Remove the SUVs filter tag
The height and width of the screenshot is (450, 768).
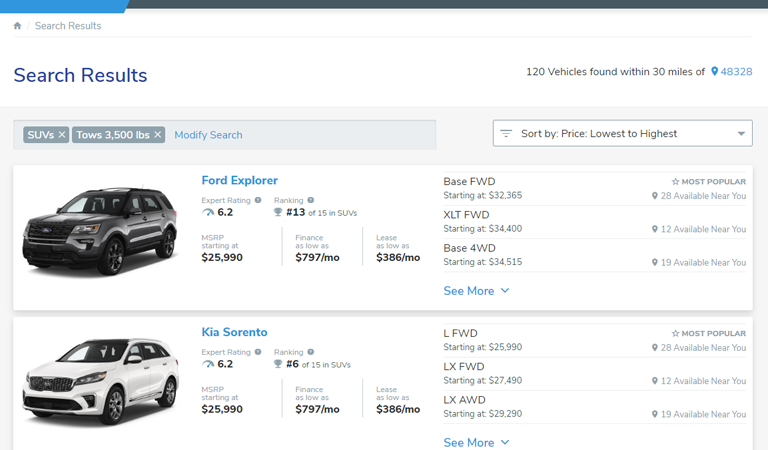click(62, 135)
